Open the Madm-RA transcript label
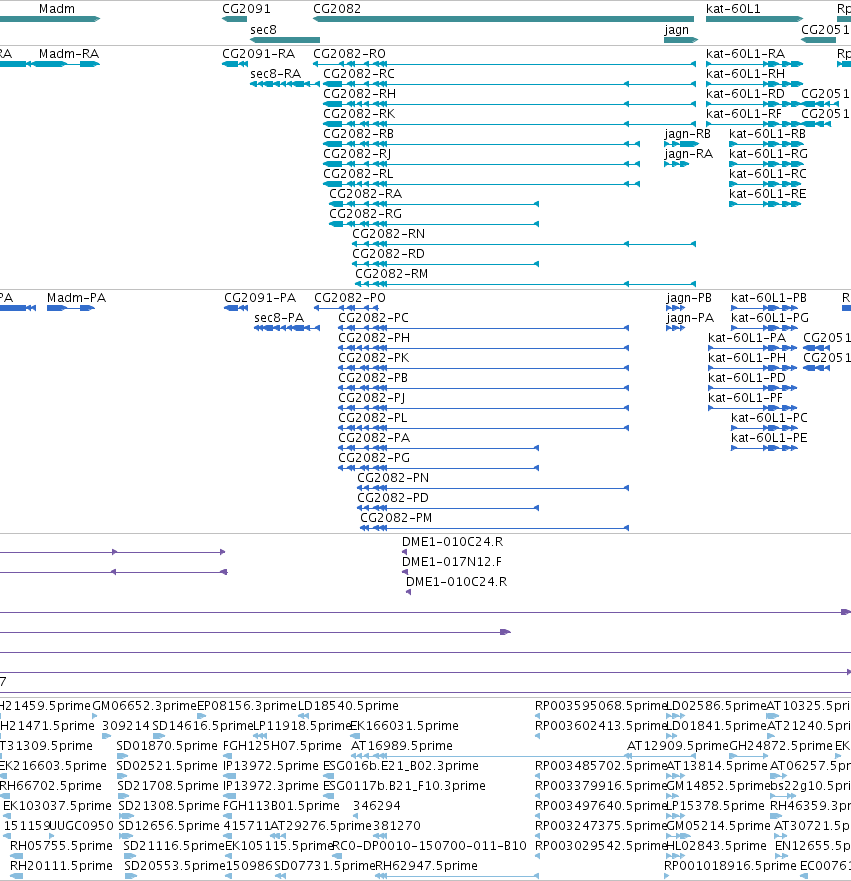The width and height of the screenshot is (851, 881). click(69, 54)
